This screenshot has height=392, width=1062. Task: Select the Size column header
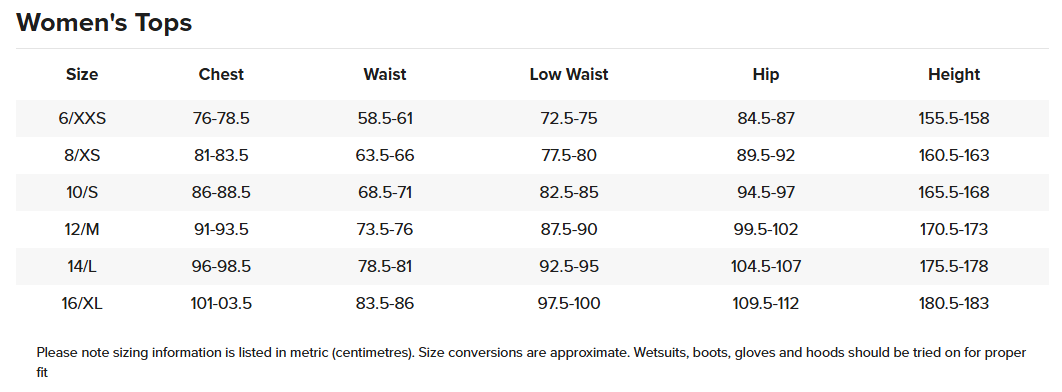[x=82, y=74]
